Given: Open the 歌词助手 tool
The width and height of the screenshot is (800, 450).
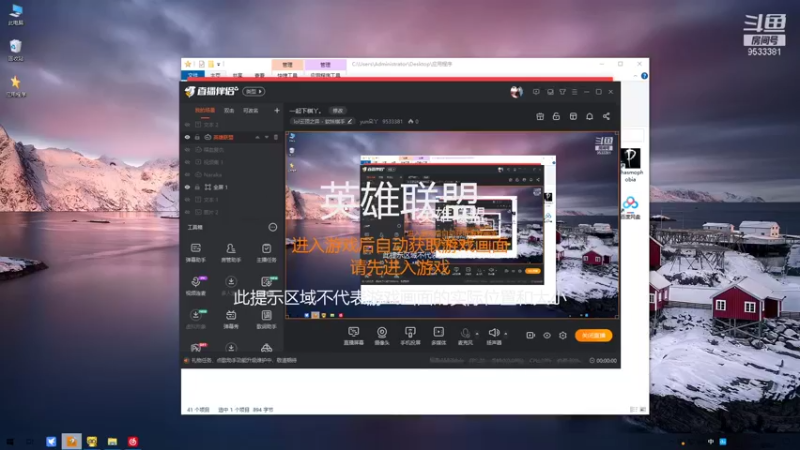Looking at the screenshot, I should 266,319.
